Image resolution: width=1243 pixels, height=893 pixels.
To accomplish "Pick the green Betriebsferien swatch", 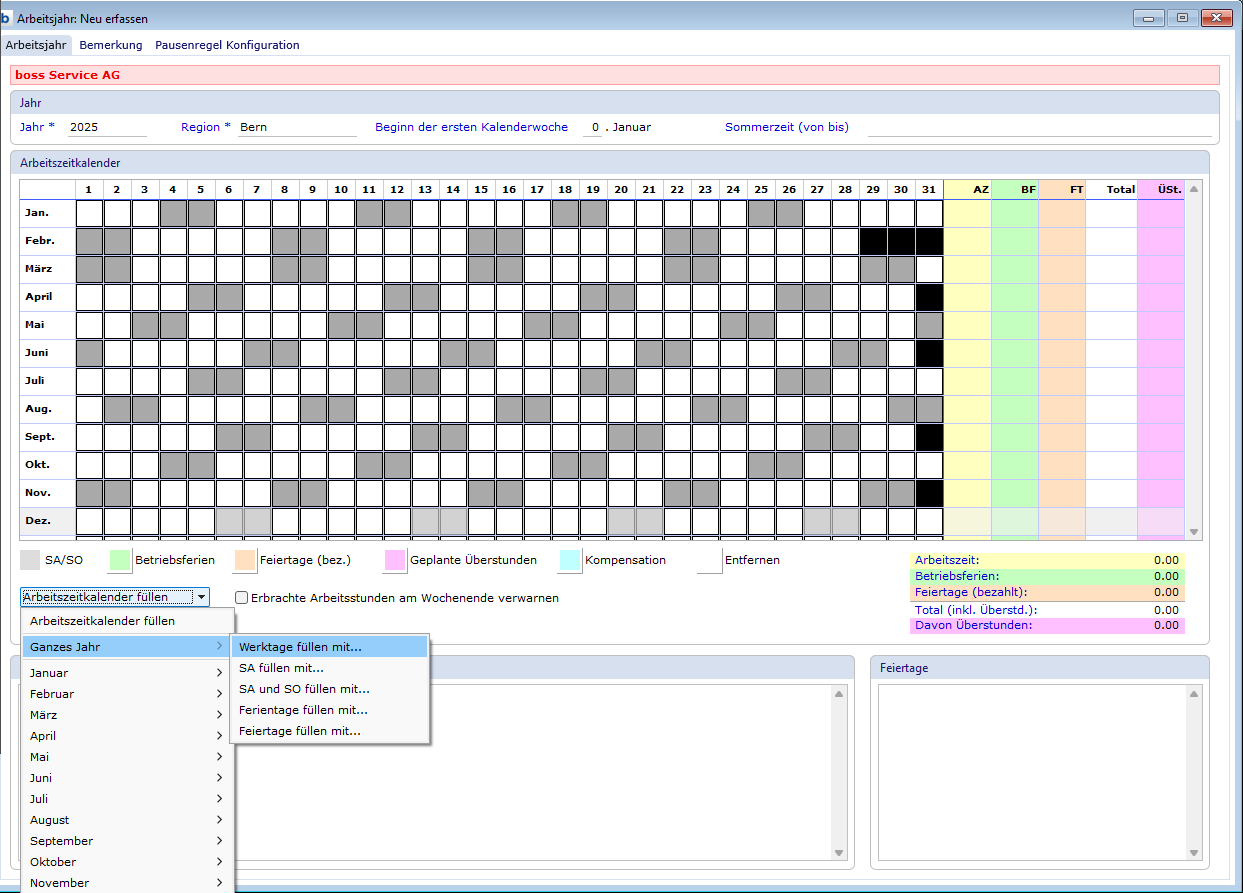I will (120, 560).
